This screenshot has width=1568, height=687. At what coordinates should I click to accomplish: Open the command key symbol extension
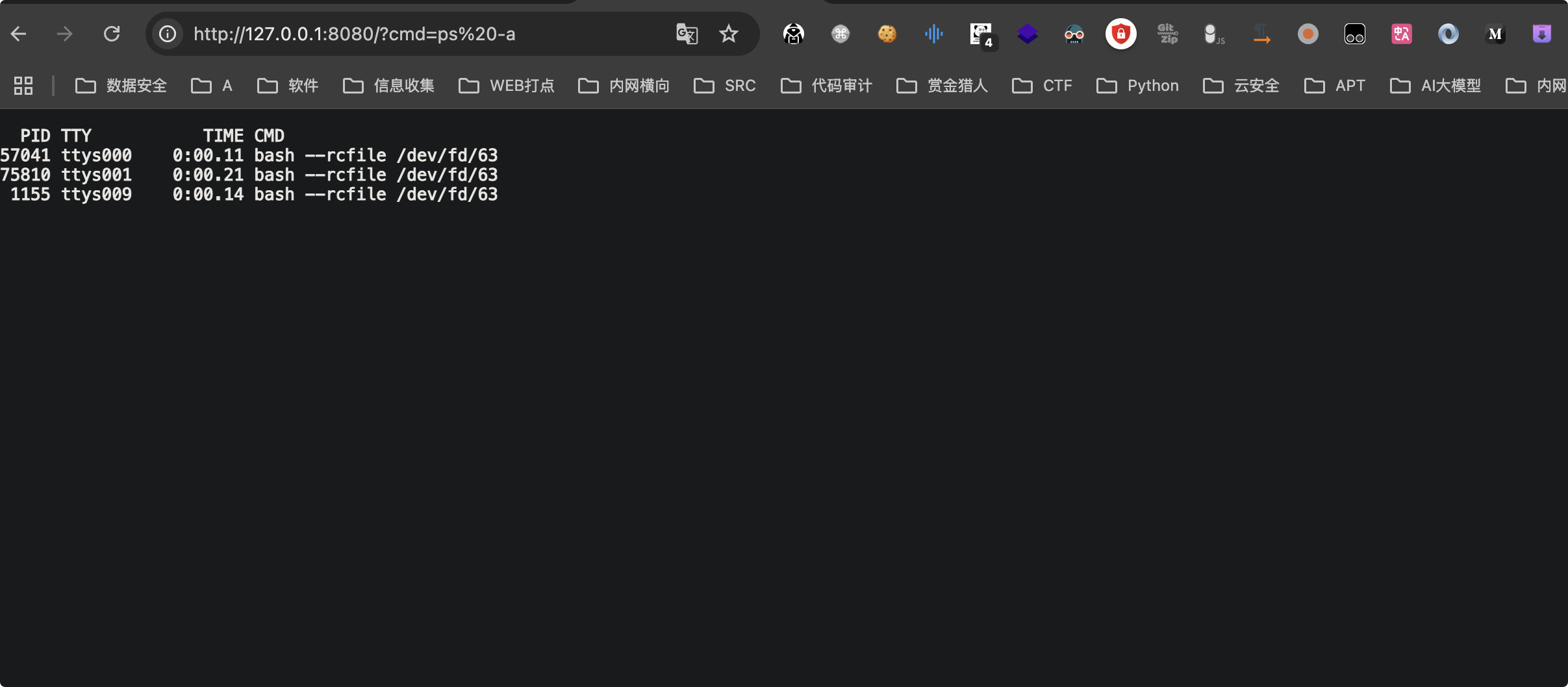(x=841, y=34)
